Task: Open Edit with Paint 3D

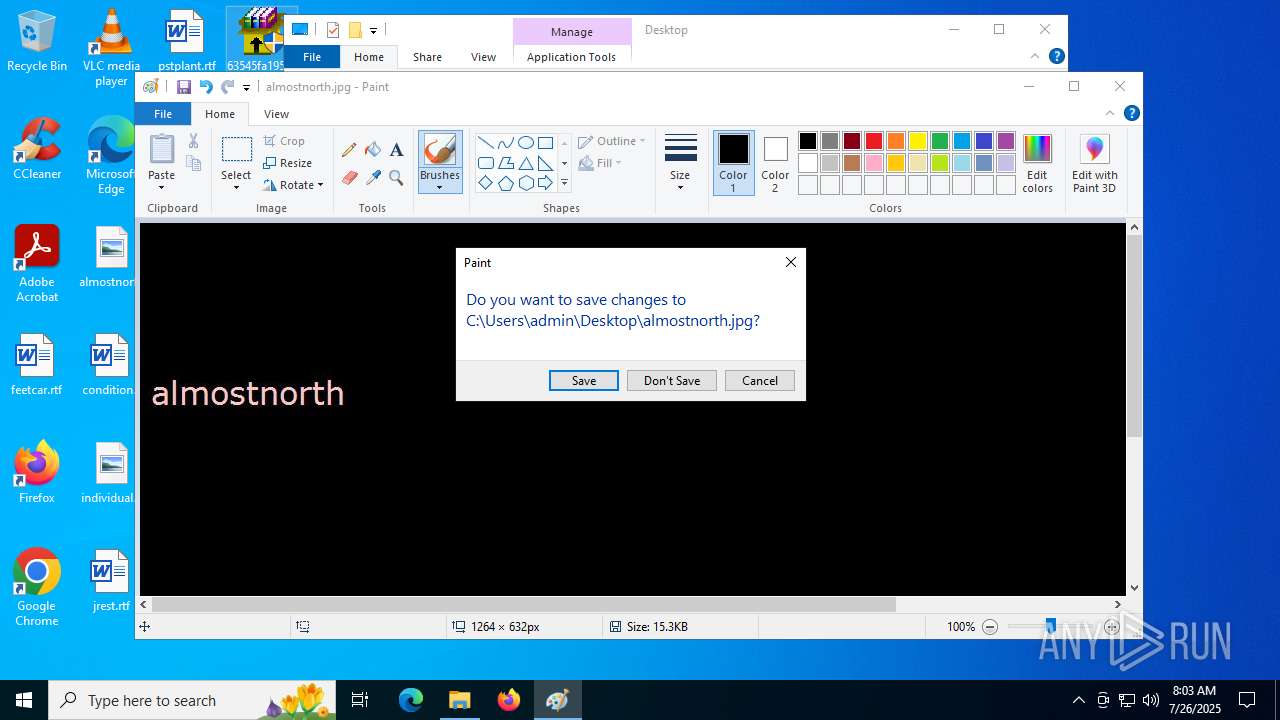Action: pyautogui.click(x=1095, y=164)
